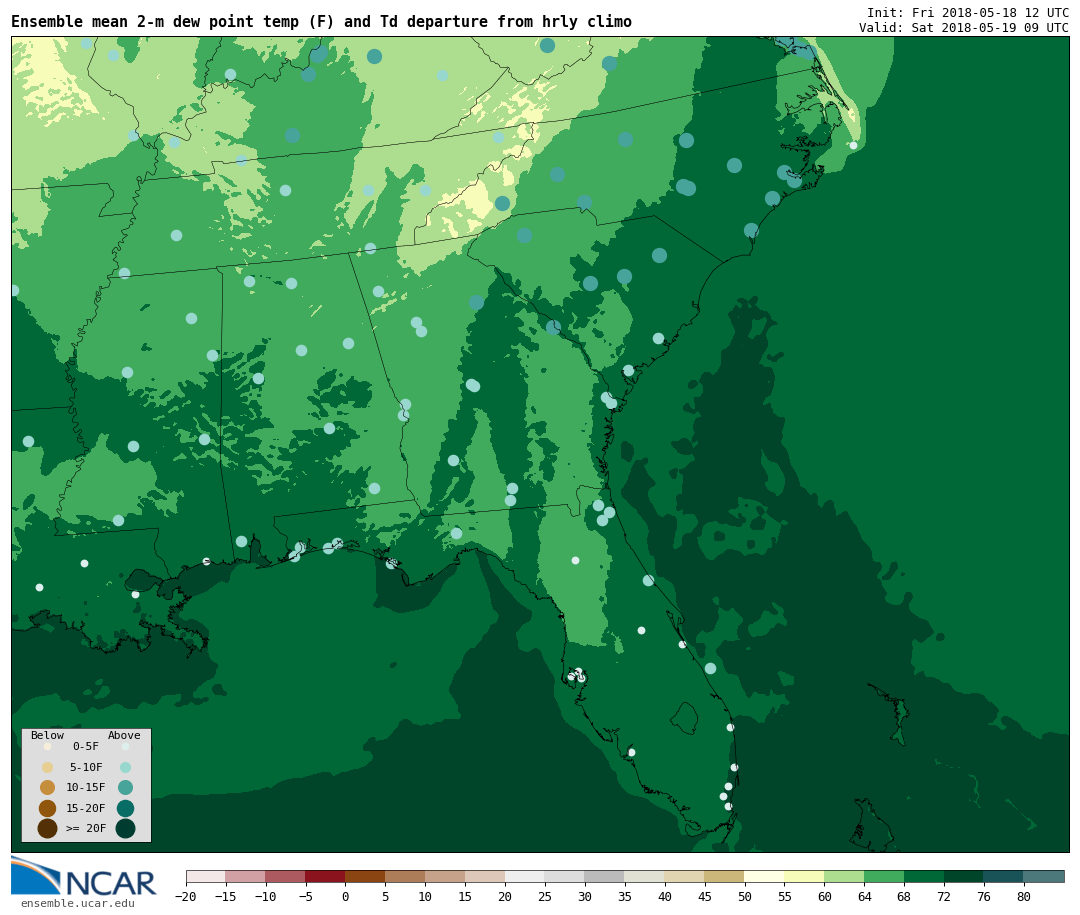Click the light green colorbar swatch between 60 and 64
Viewport: 1080px width, 915px height.
click(x=844, y=876)
